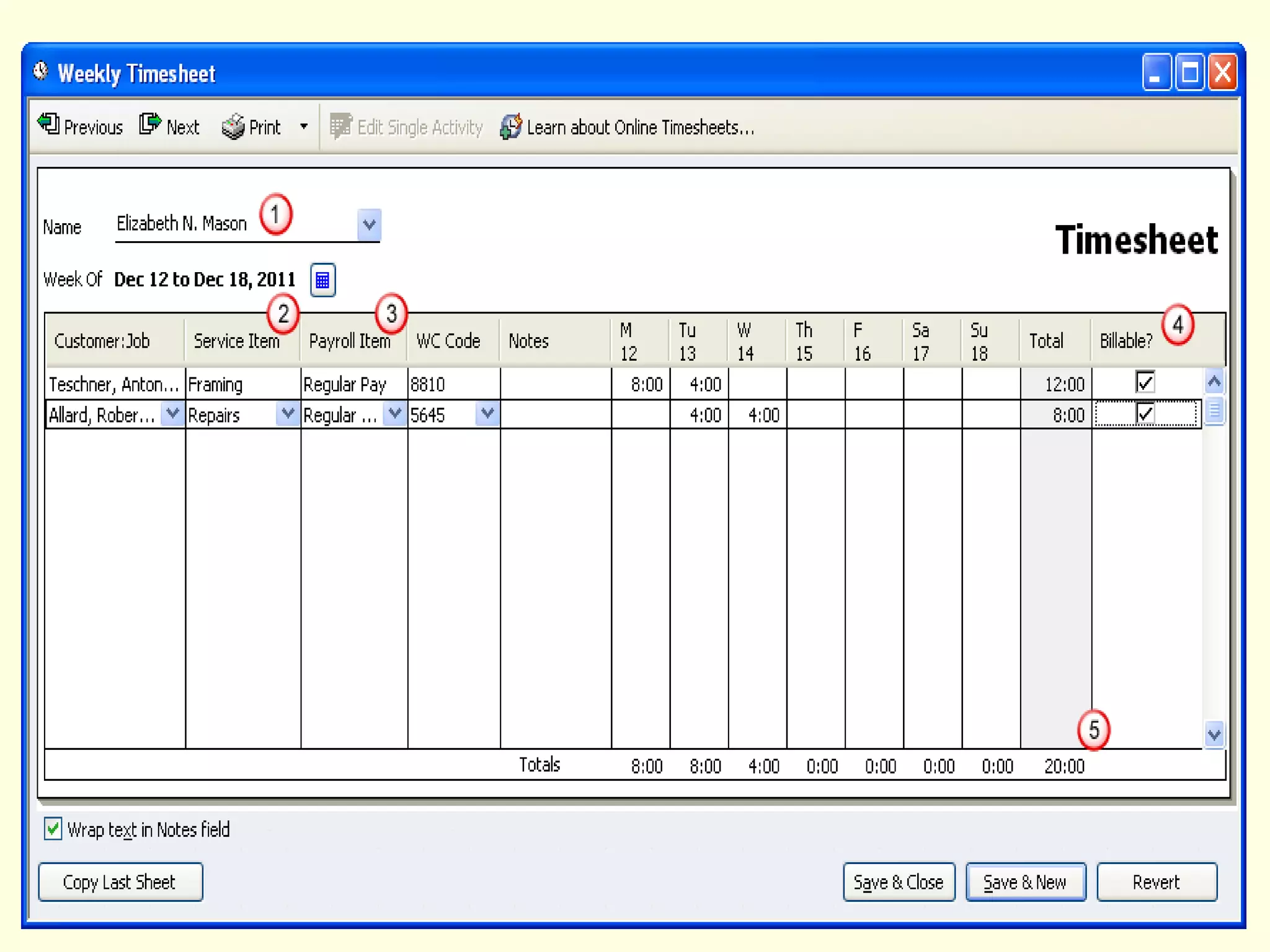Click Learn about Online Timesheets
Image resolution: width=1270 pixels, height=952 pixels.
(628, 127)
